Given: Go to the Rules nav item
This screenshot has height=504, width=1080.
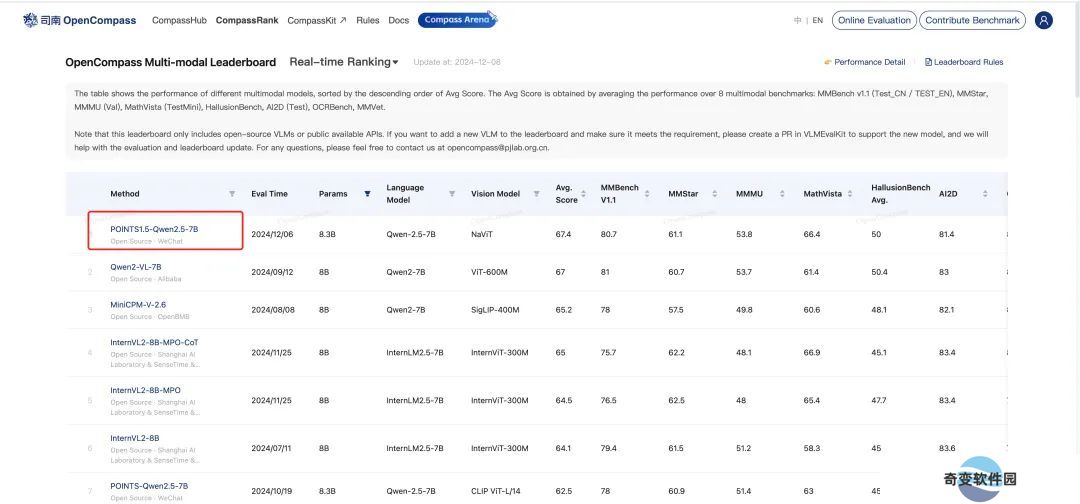Looking at the screenshot, I should pos(367,20).
